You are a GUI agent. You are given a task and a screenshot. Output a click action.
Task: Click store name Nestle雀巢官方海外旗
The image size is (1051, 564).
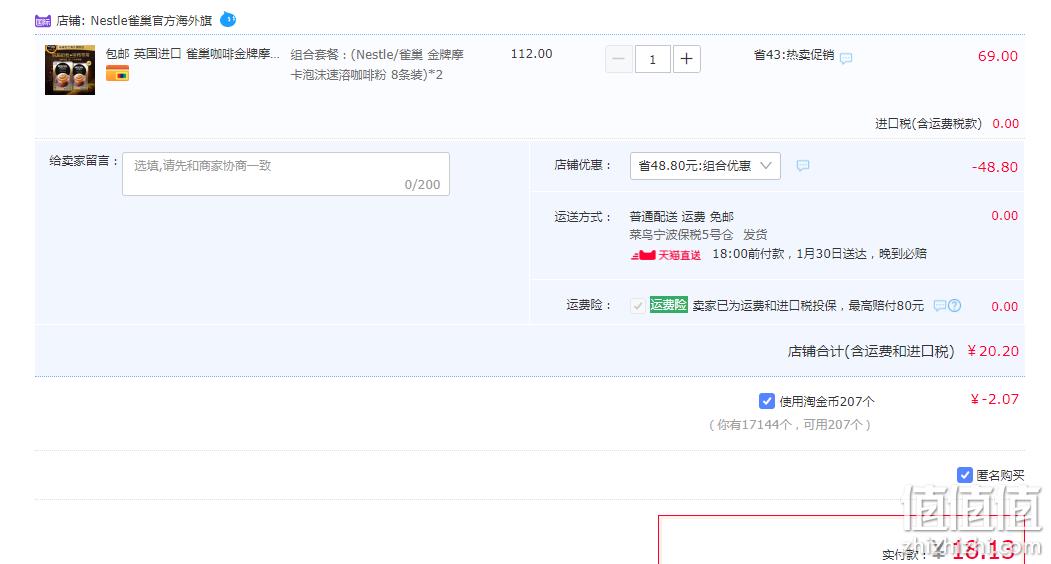pyautogui.click(x=151, y=21)
